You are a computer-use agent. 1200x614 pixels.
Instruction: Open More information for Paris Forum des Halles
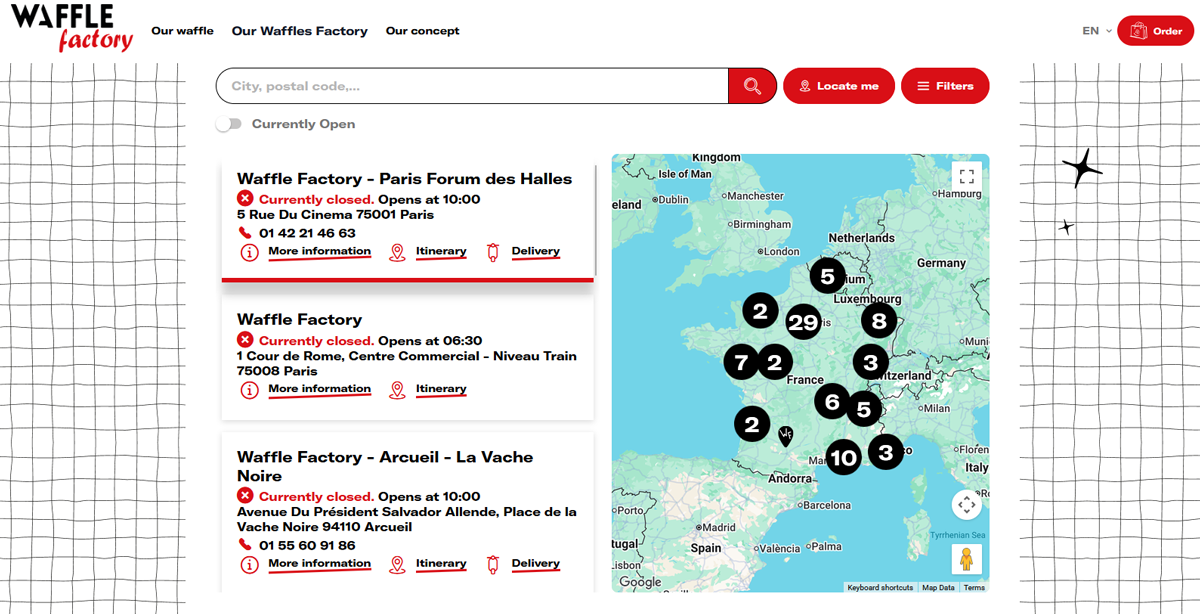coord(319,252)
